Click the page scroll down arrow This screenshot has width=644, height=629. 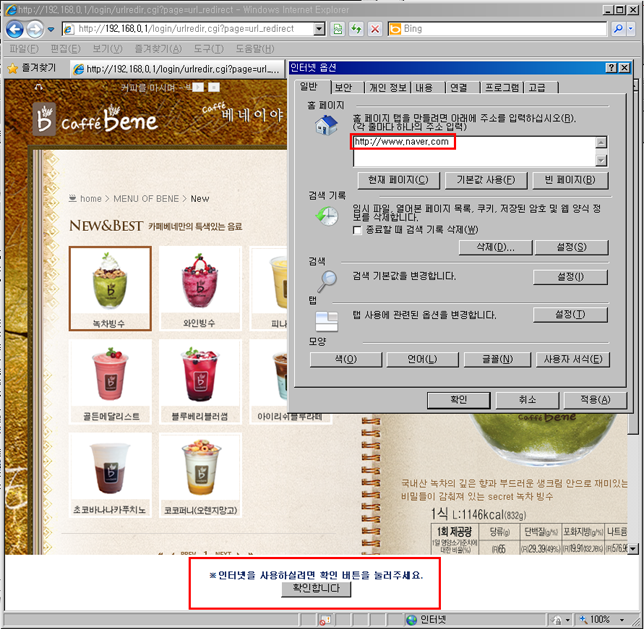click(633, 548)
